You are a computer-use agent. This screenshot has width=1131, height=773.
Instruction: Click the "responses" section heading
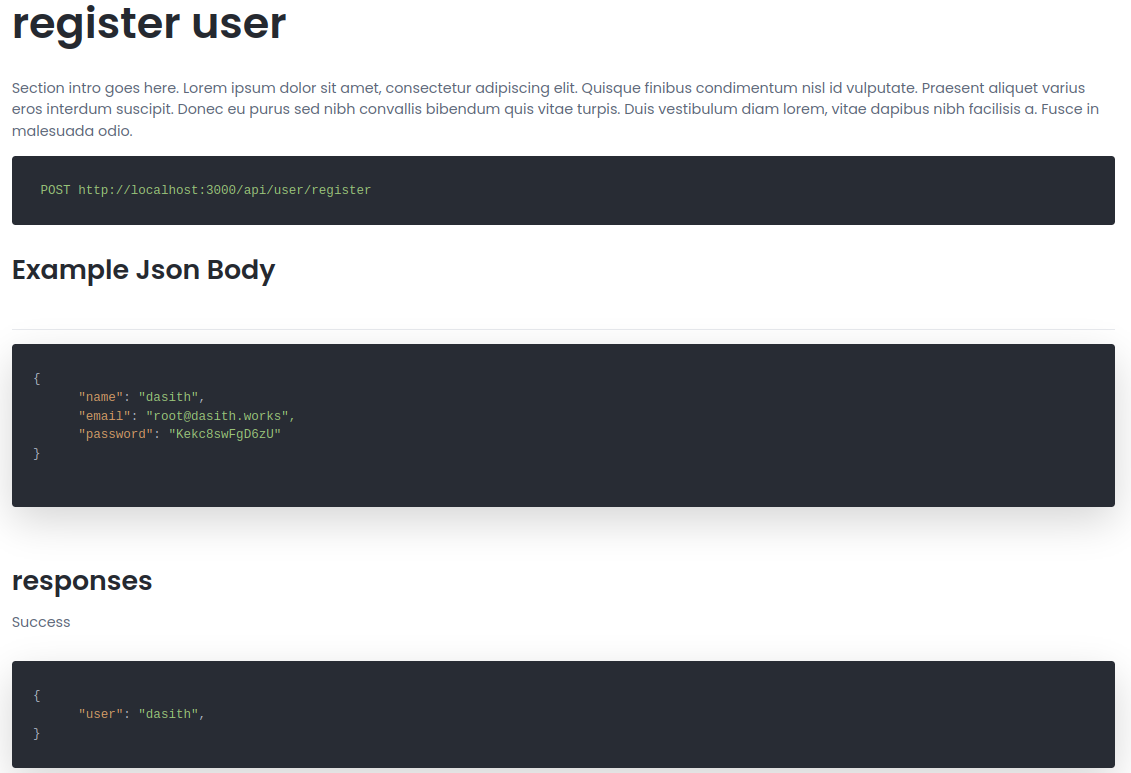(x=82, y=581)
